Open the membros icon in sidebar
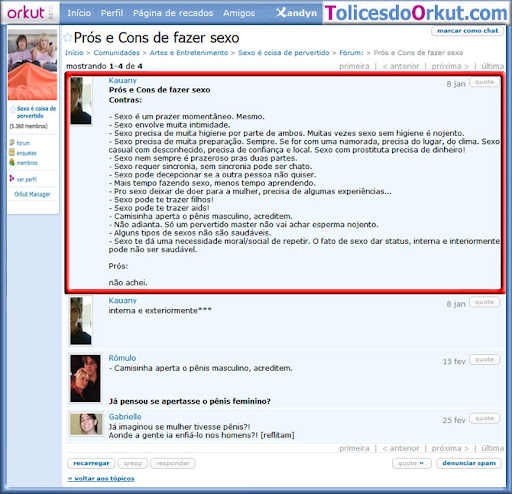Image resolution: width=512 pixels, height=494 pixels. coord(12,162)
